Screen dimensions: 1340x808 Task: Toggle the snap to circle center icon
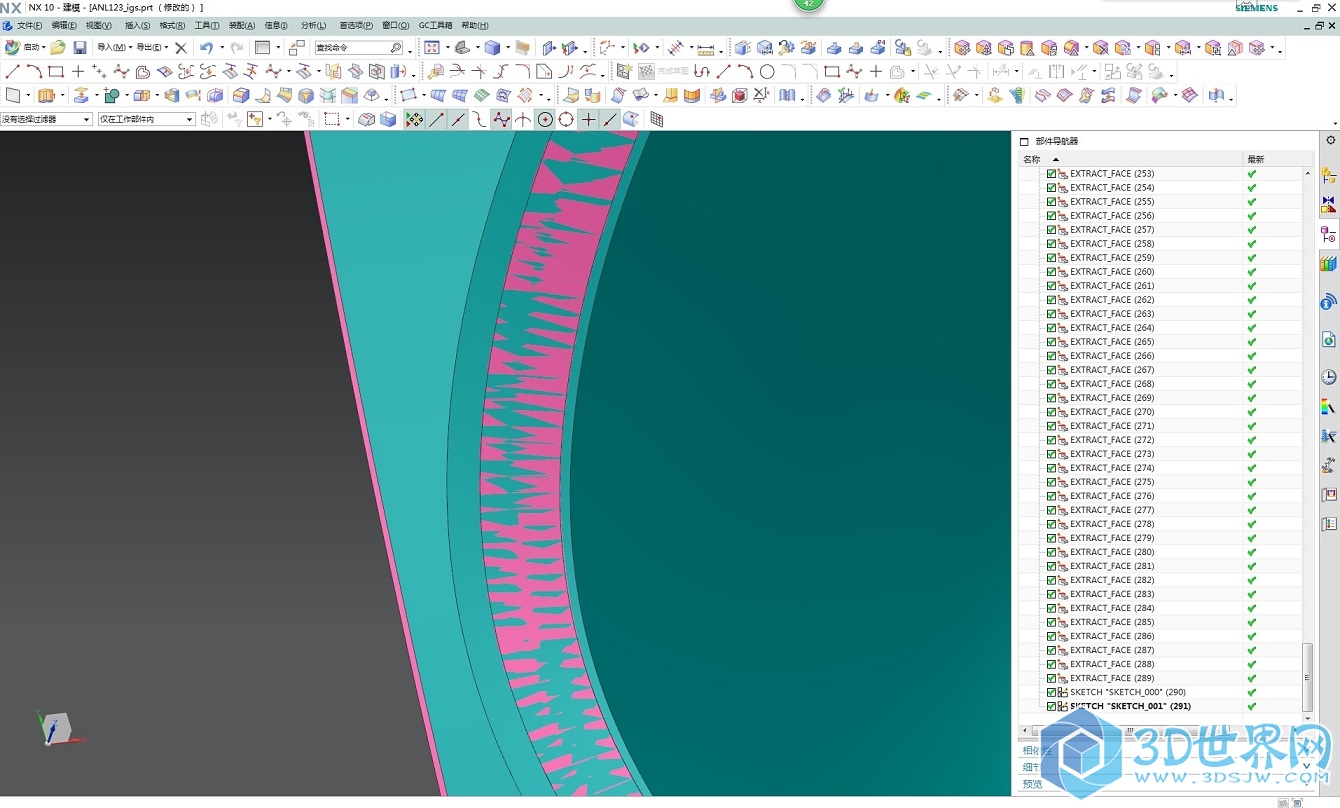tap(545, 119)
